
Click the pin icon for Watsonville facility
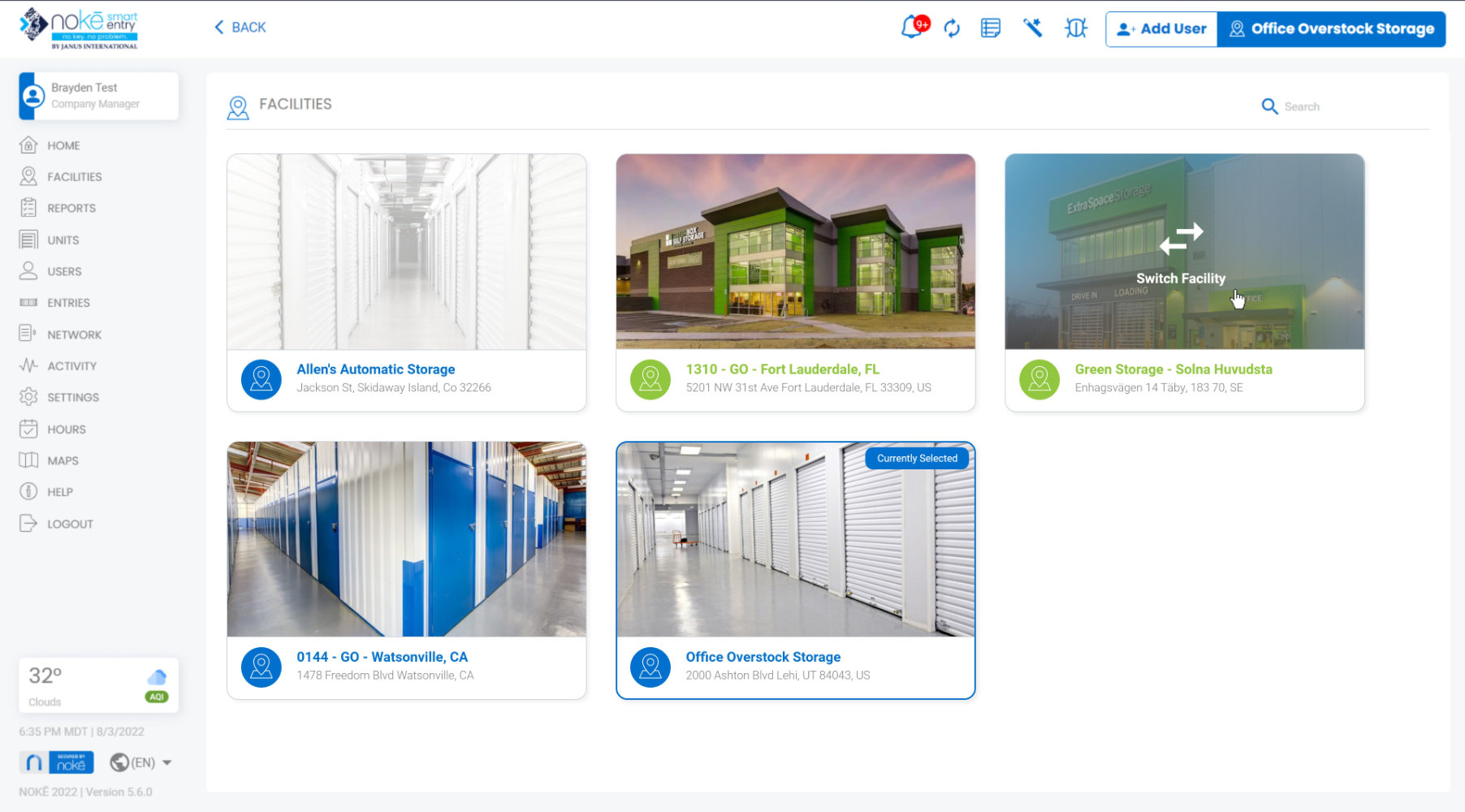[261, 667]
